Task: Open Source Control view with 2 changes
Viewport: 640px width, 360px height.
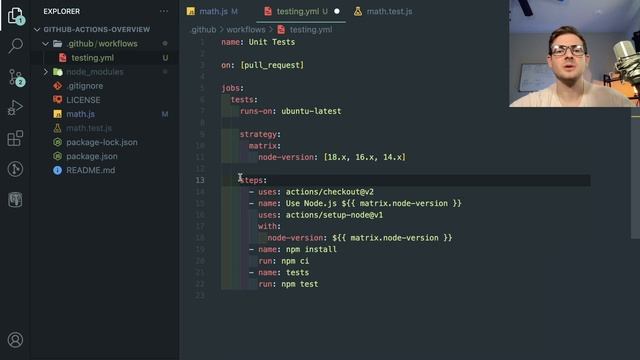Action: point(16,77)
